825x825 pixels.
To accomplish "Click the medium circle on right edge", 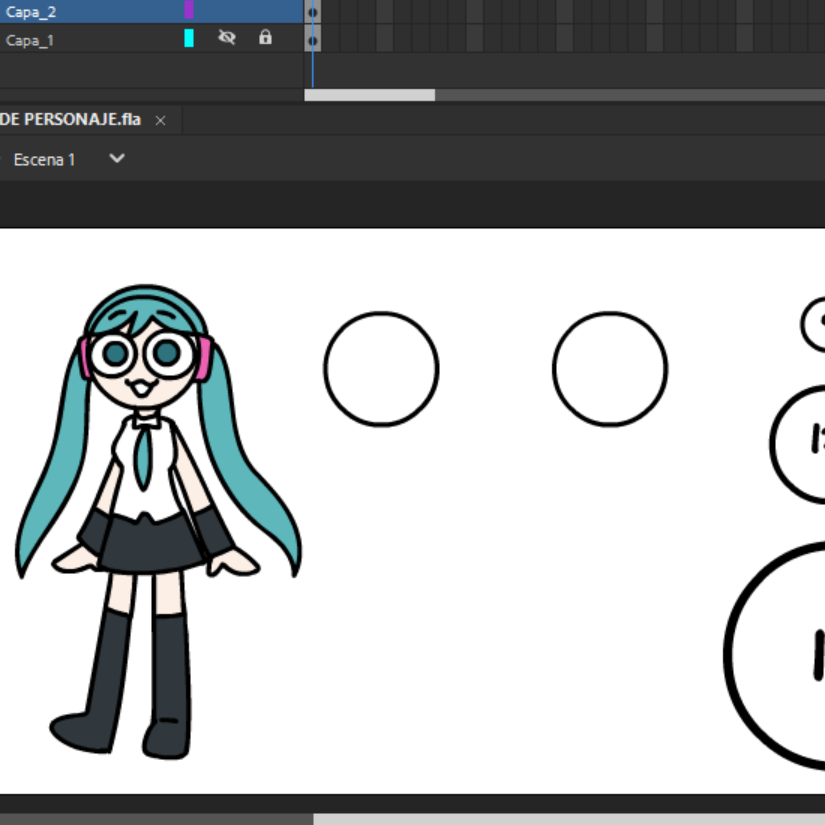I will (x=797, y=444).
